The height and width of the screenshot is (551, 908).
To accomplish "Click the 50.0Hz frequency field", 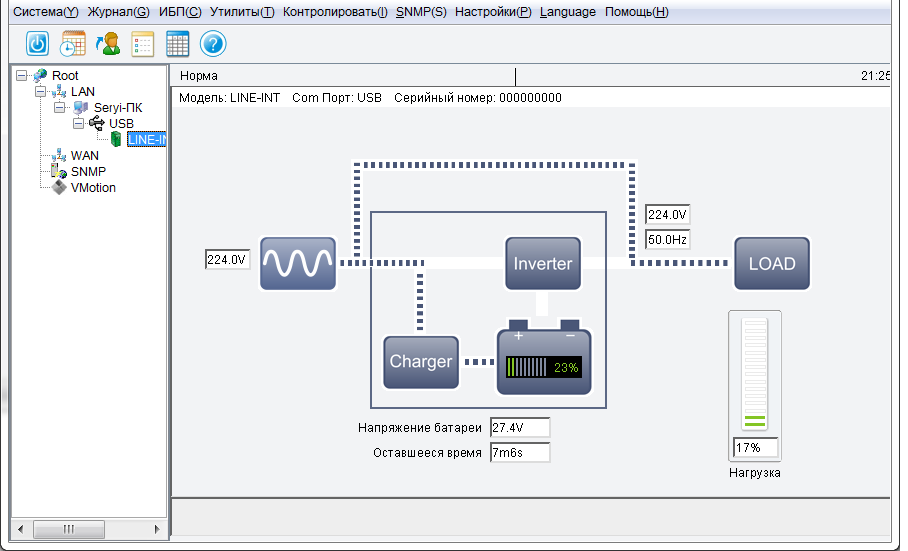I will point(667,239).
